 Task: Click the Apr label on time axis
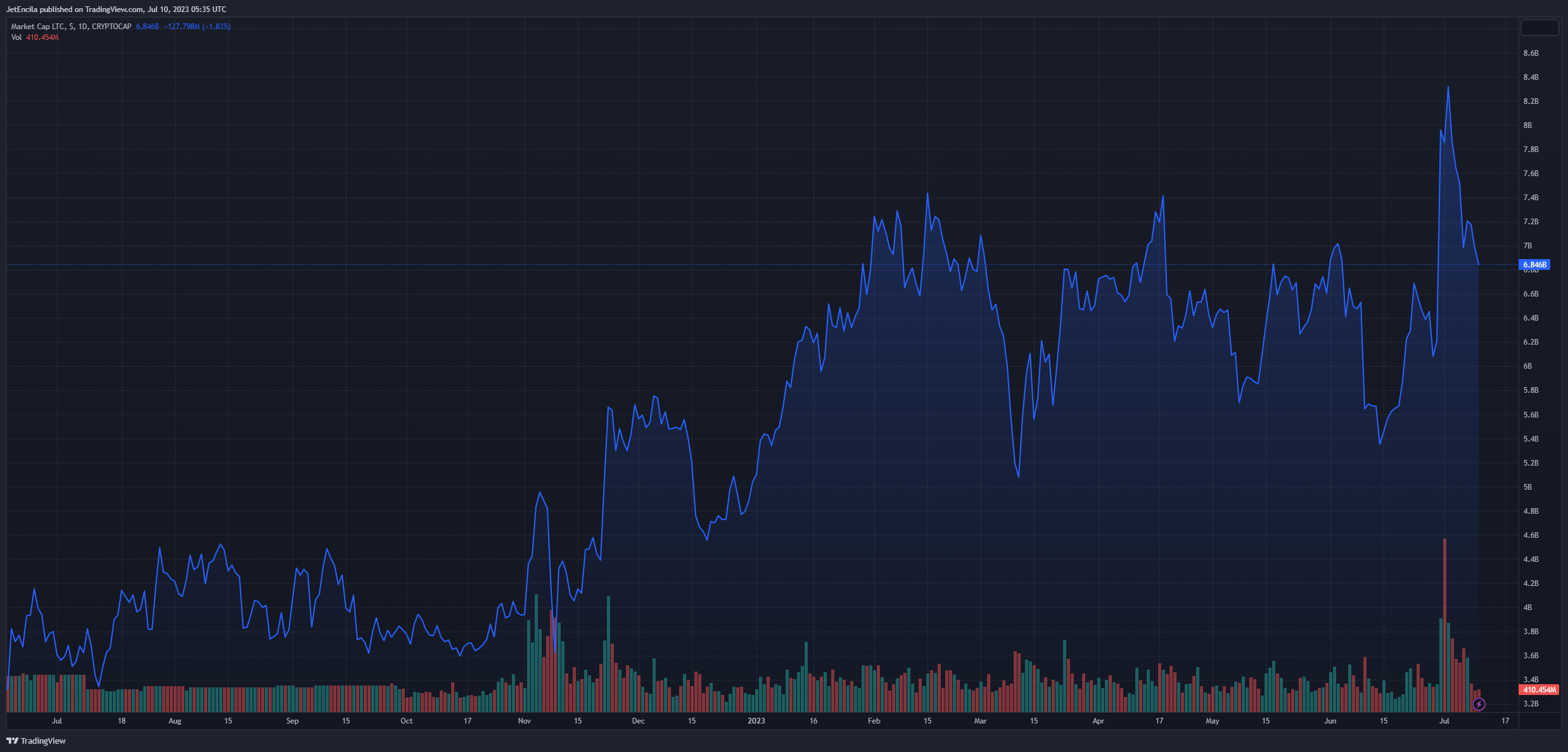point(1098,721)
